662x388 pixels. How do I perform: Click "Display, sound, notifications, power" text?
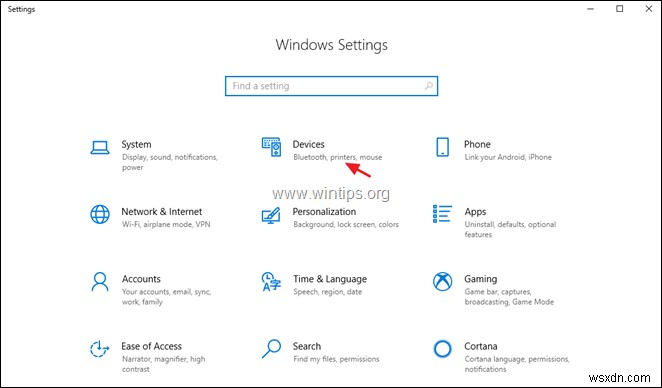170,162
